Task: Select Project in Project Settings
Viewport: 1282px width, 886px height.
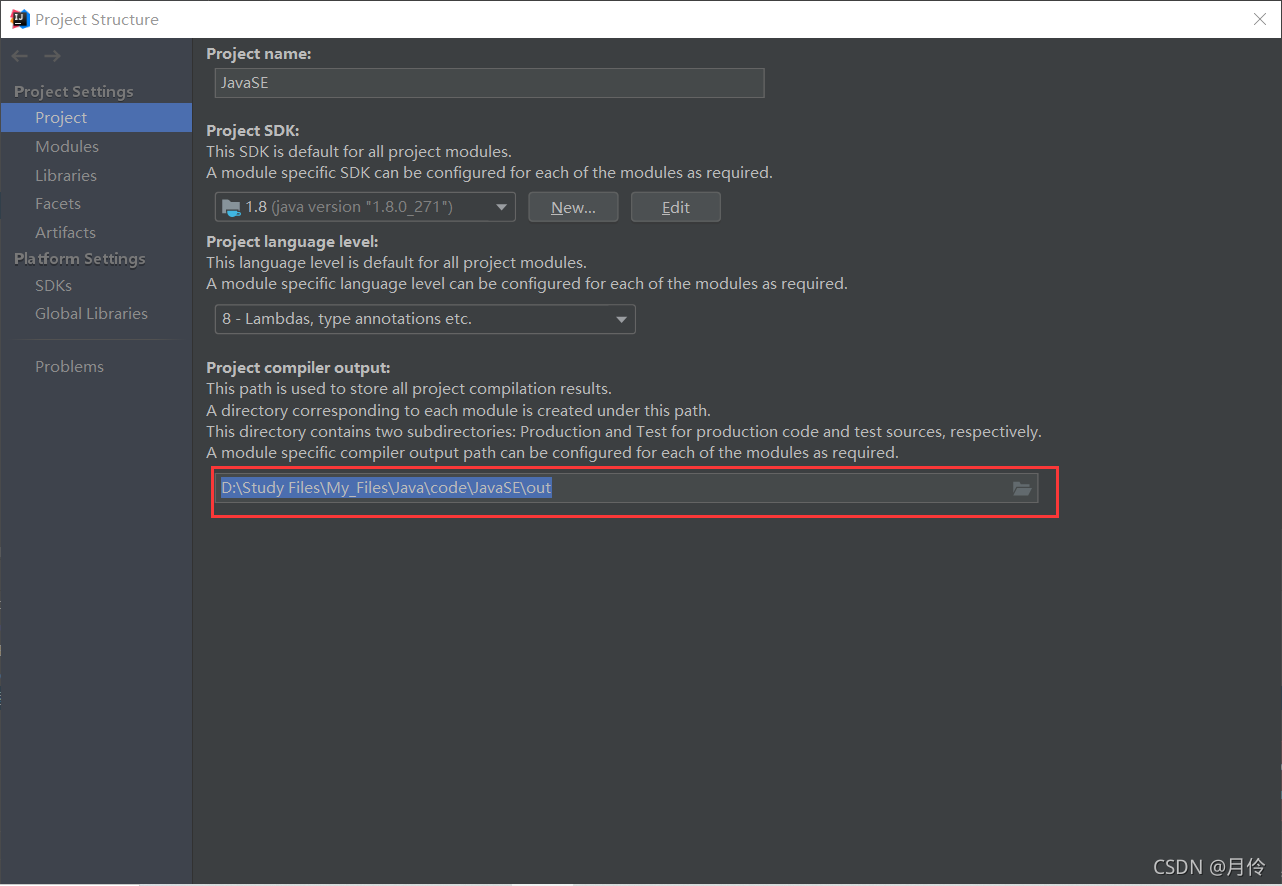Action: (x=96, y=117)
